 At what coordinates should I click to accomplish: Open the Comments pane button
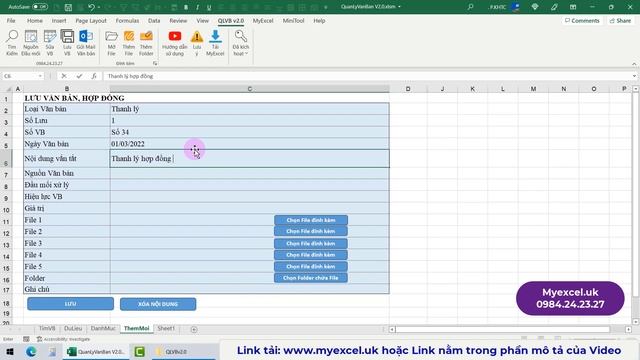[582, 20]
